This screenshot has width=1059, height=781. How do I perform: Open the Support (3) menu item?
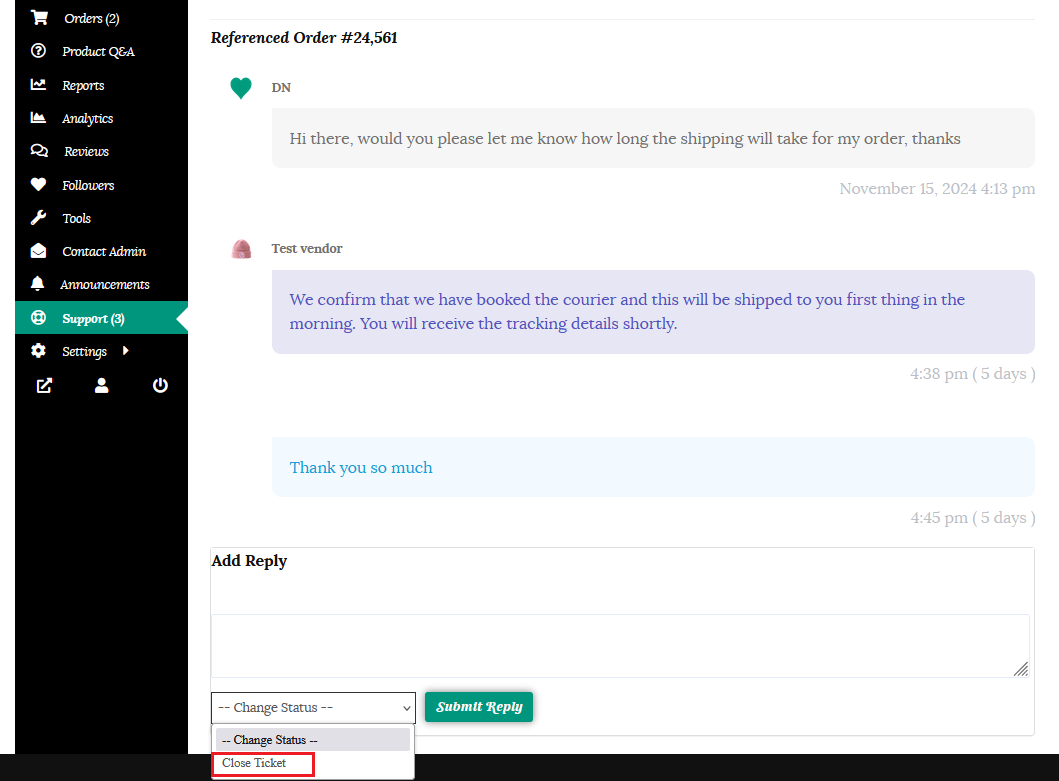92,318
